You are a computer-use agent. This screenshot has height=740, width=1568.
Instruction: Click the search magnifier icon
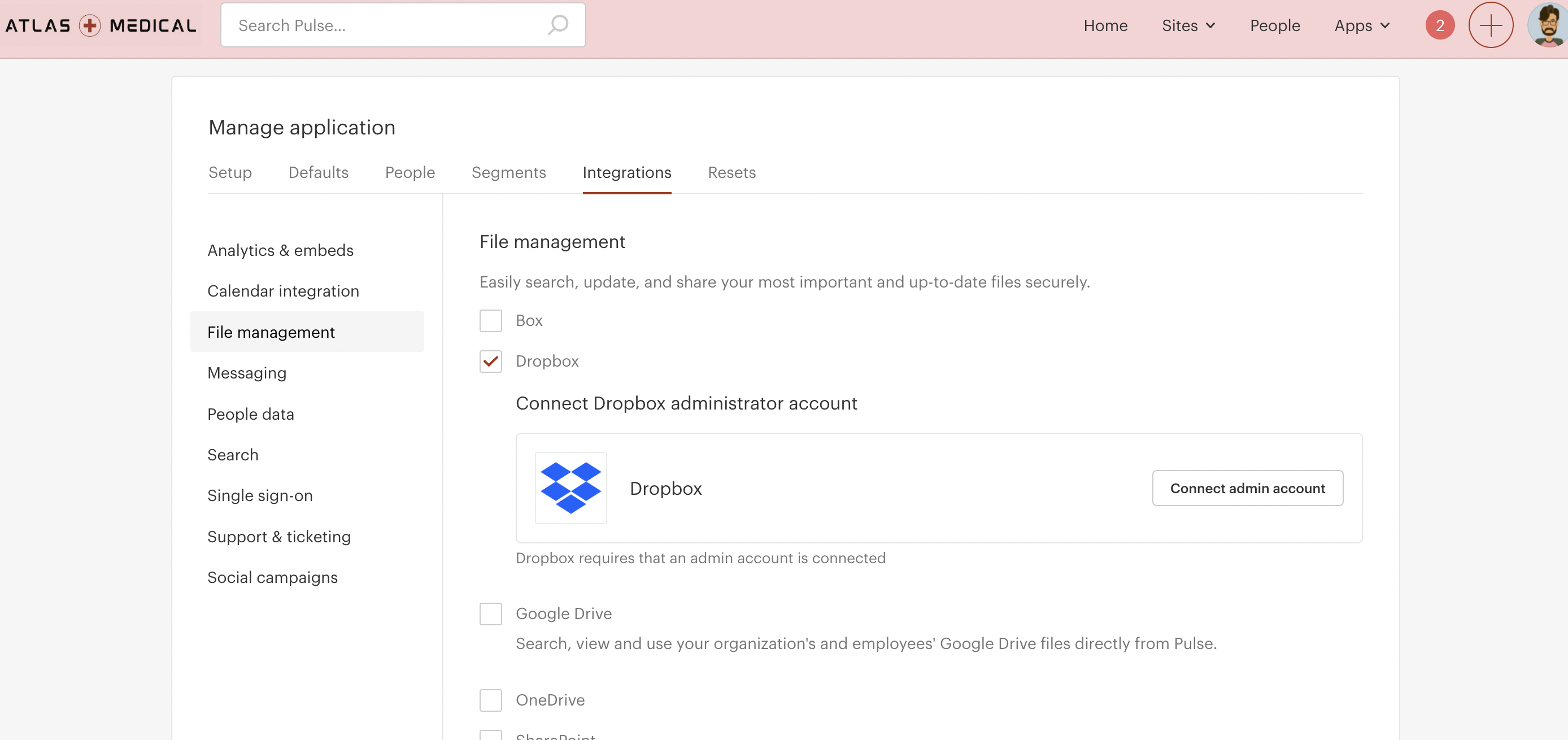557,25
